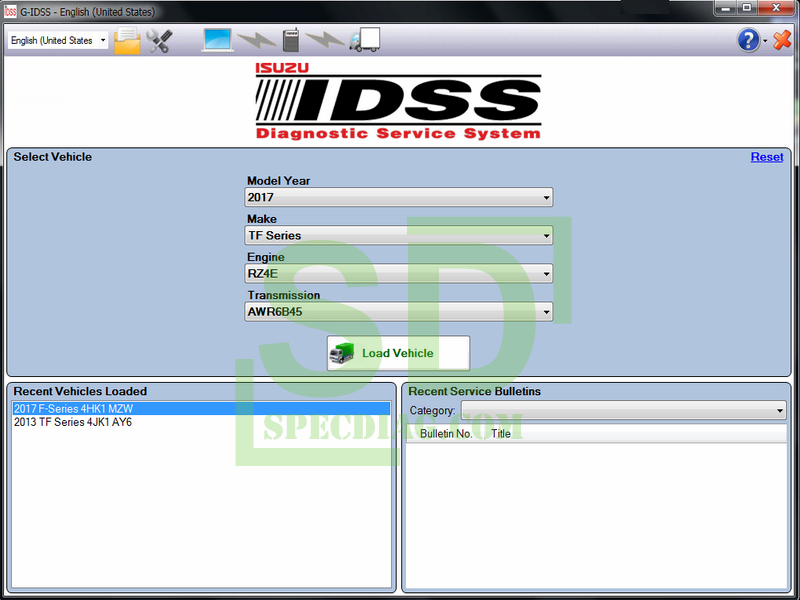
Task: Click the Title column header
Action: pyautogui.click(x=501, y=434)
